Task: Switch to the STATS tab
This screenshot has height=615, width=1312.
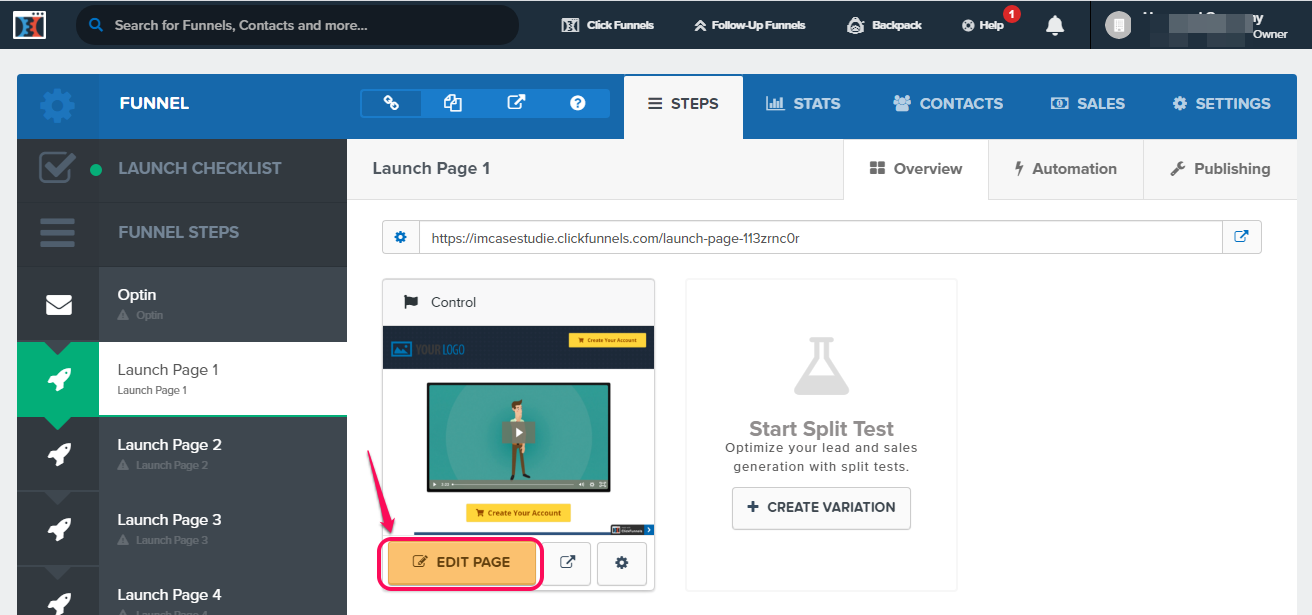Action: (x=803, y=104)
